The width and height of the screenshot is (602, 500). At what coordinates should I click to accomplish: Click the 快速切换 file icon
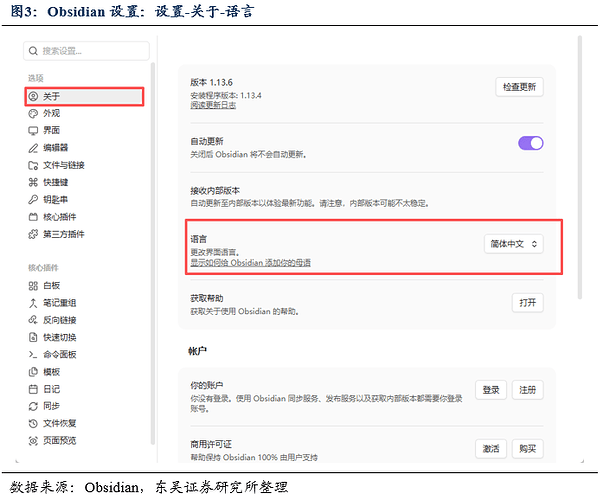pos(33,338)
